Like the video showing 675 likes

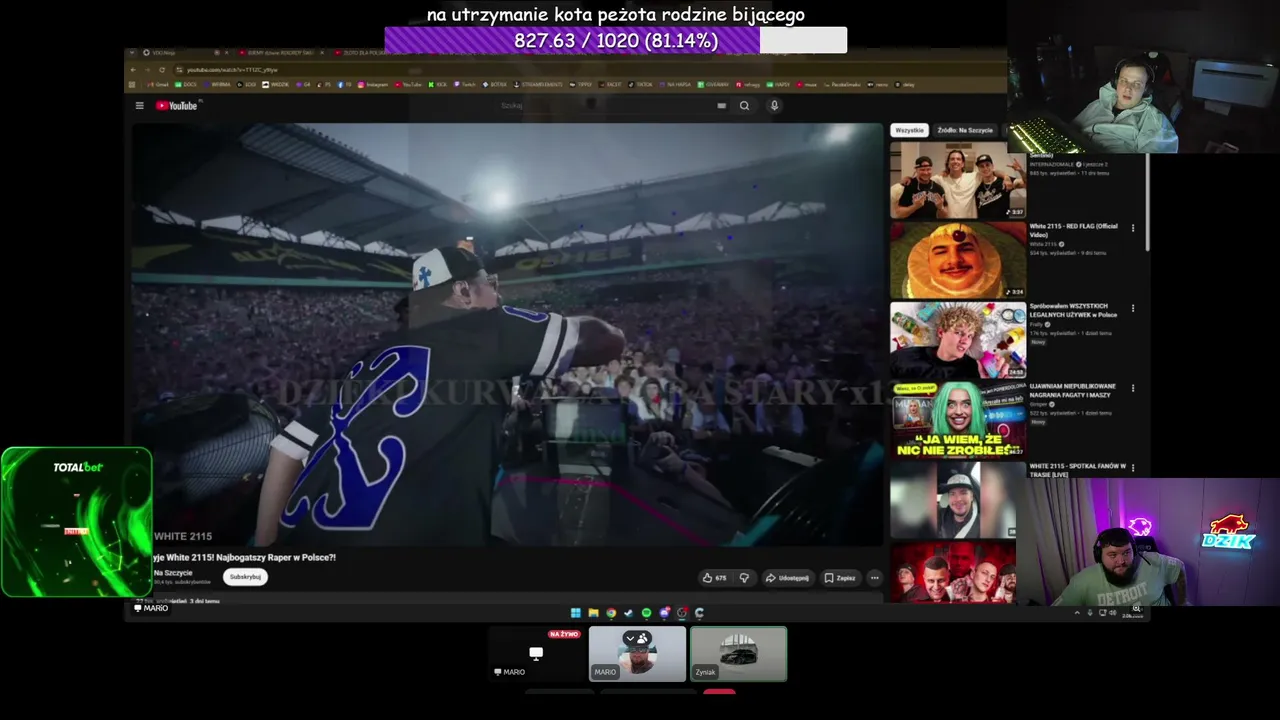[714, 578]
